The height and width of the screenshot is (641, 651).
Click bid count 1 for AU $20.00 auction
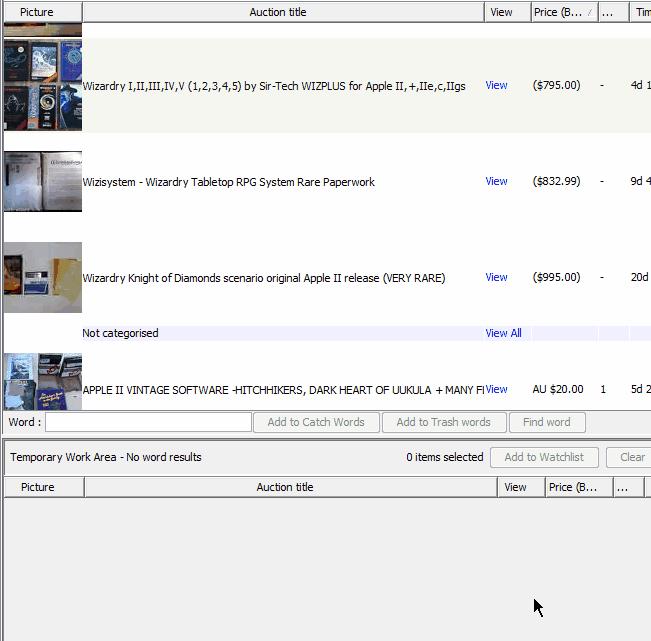pyautogui.click(x=603, y=389)
